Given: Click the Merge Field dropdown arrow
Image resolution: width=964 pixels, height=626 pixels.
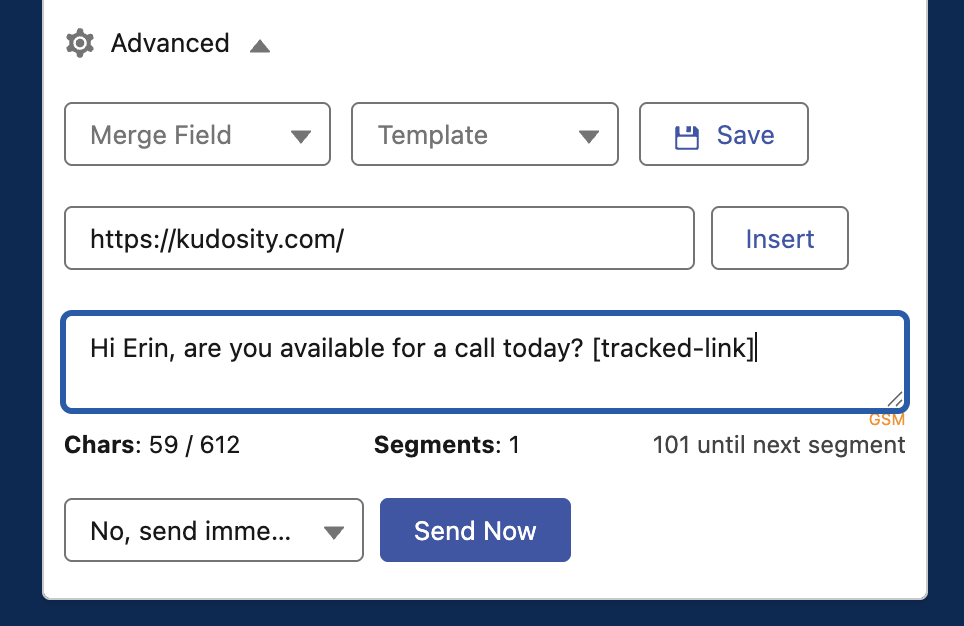Looking at the screenshot, I should (301, 137).
